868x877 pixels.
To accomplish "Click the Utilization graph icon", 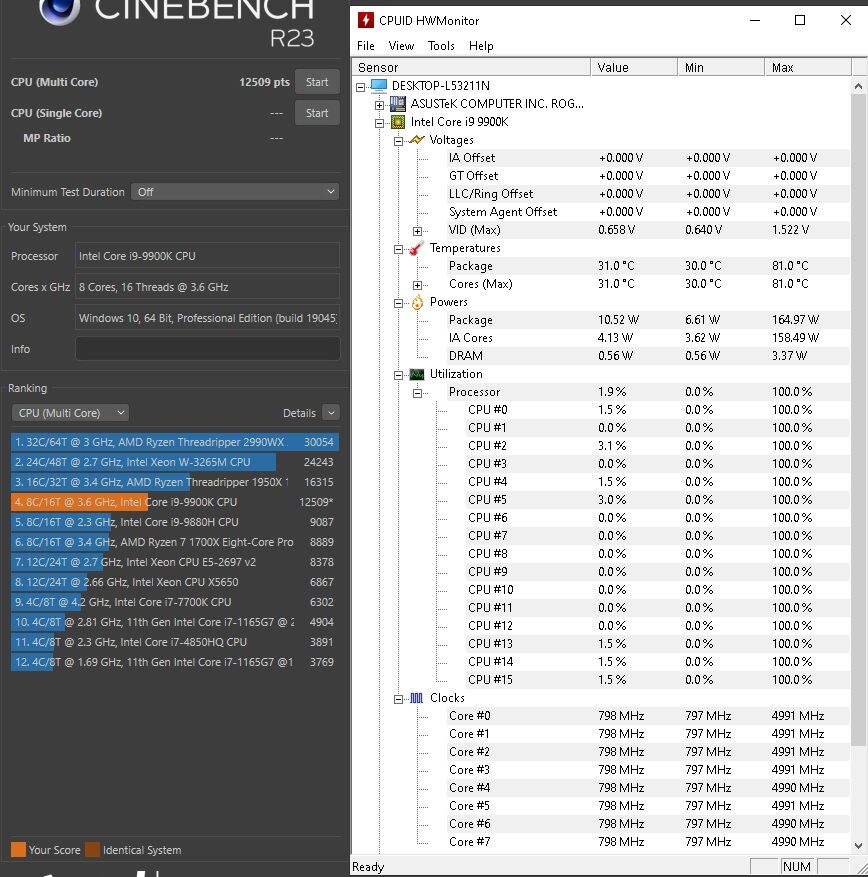I will coord(417,374).
